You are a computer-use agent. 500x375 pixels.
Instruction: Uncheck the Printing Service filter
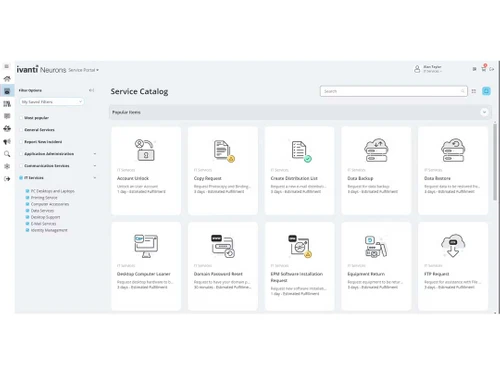pos(28,198)
